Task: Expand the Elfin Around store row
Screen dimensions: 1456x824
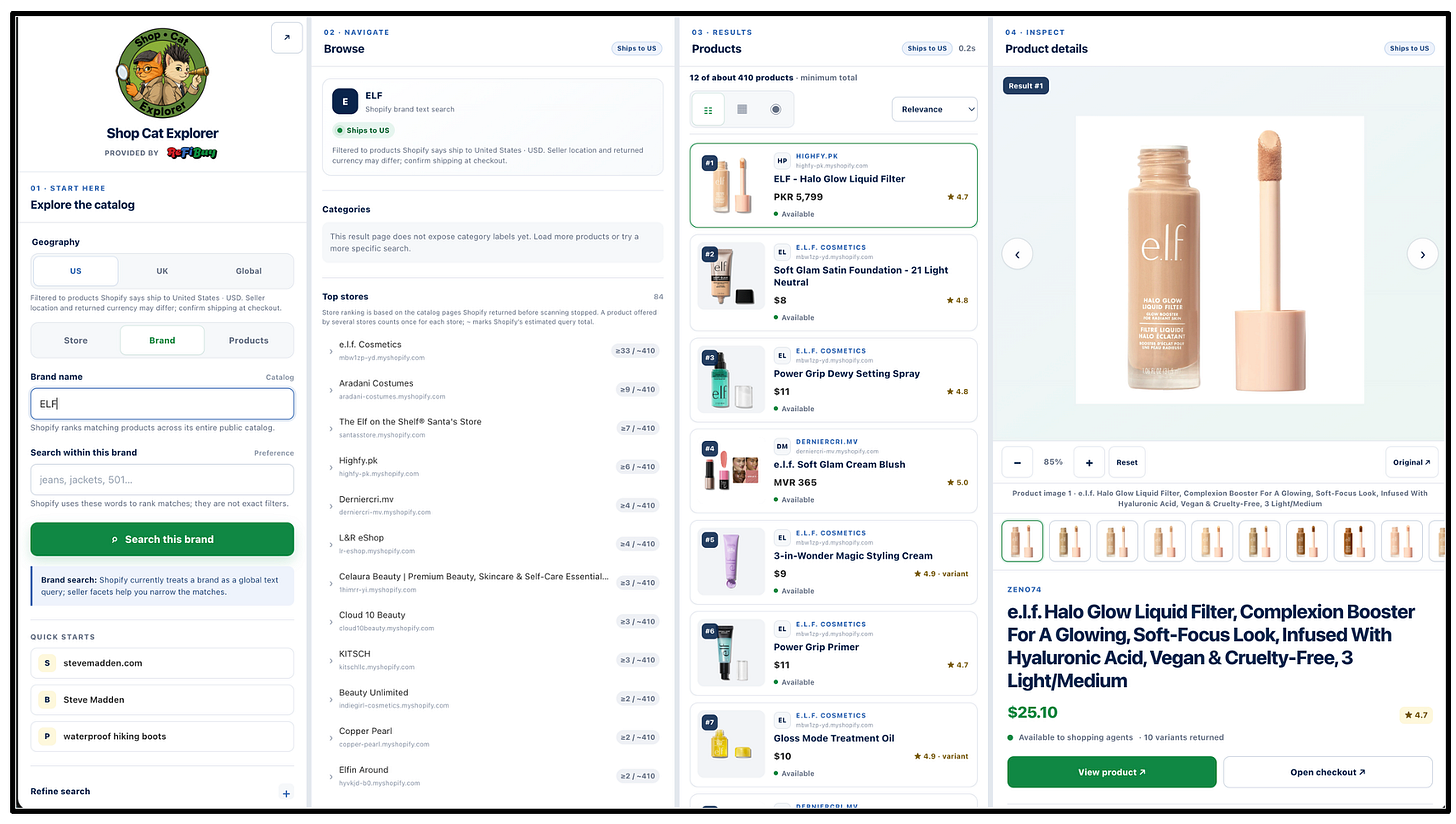Action: click(493, 776)
